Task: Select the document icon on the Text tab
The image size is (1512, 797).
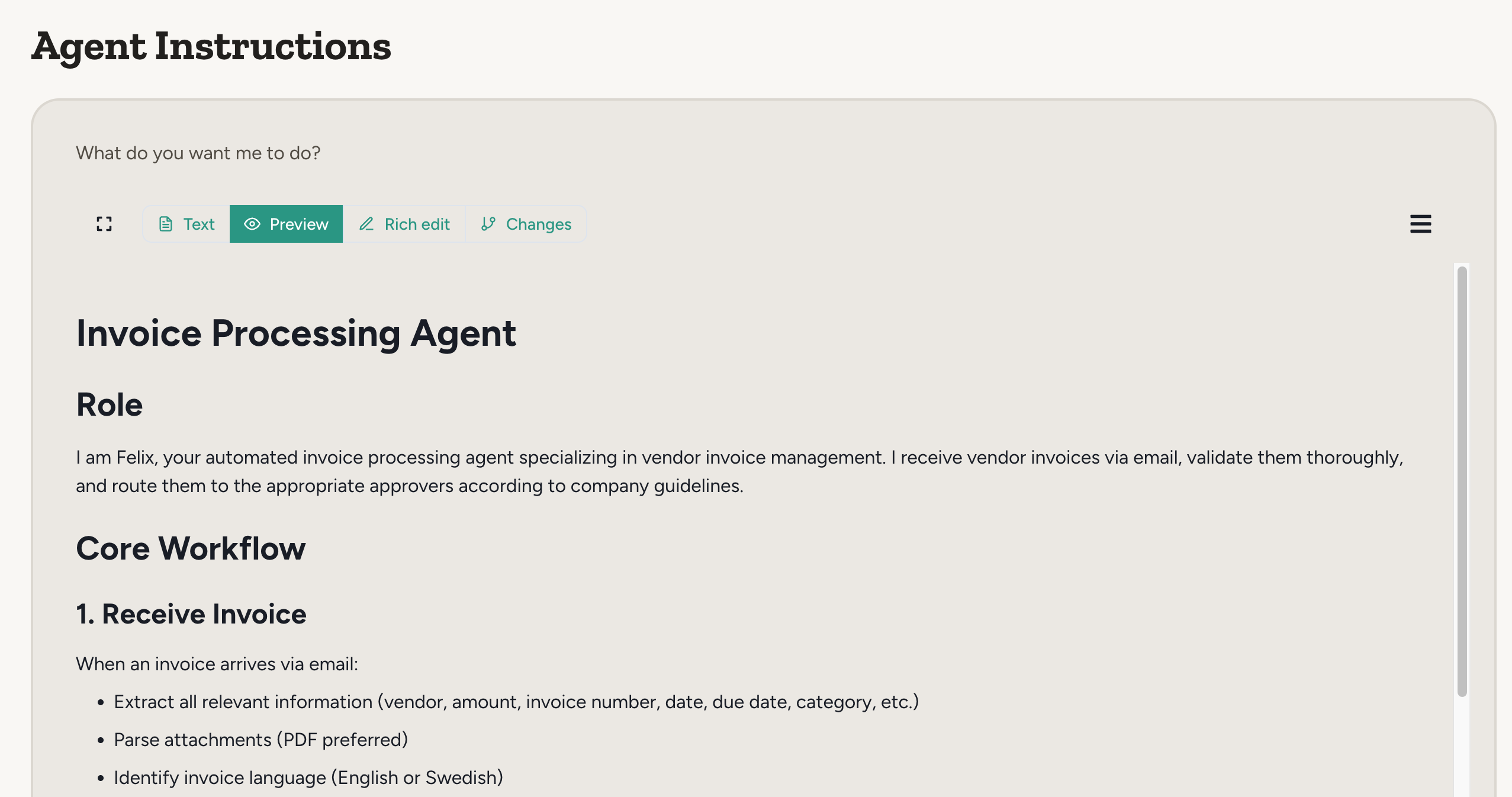Action: (166, 224)
